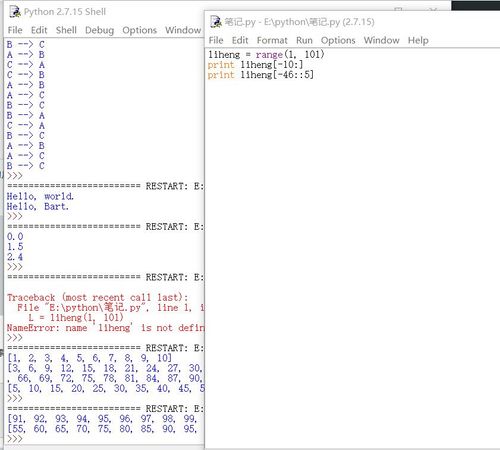Click the '0.0' output line in shell

point(15,237)
